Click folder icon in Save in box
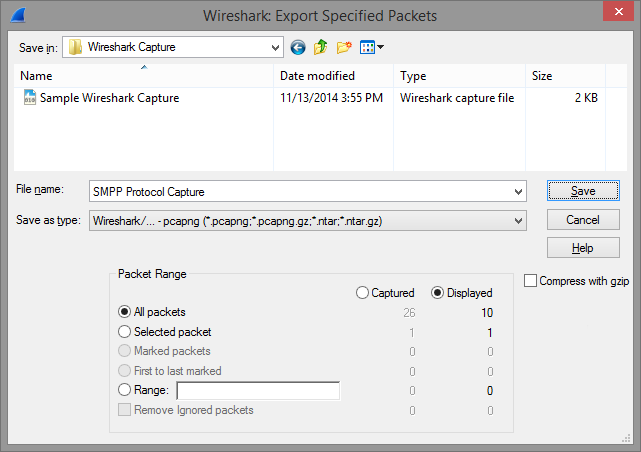Screen dimensions: 641x452 point(75,47)
